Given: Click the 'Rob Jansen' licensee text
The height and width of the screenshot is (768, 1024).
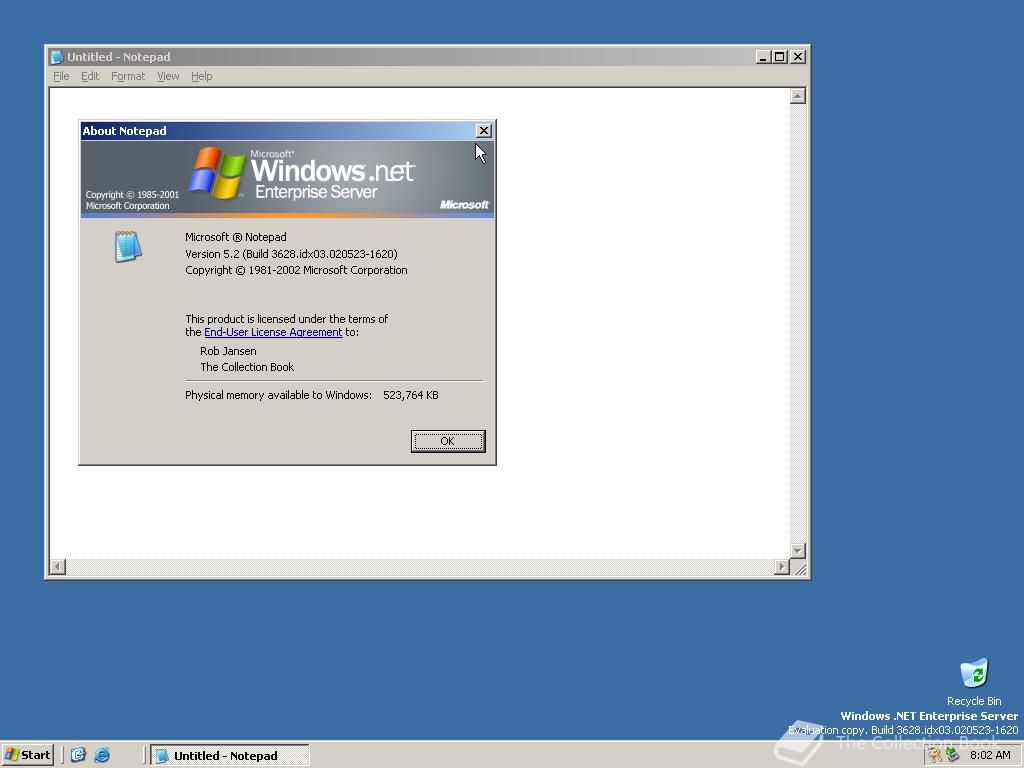Looking at the screenshot, I should pyautogui.click(x=228, y=351).
